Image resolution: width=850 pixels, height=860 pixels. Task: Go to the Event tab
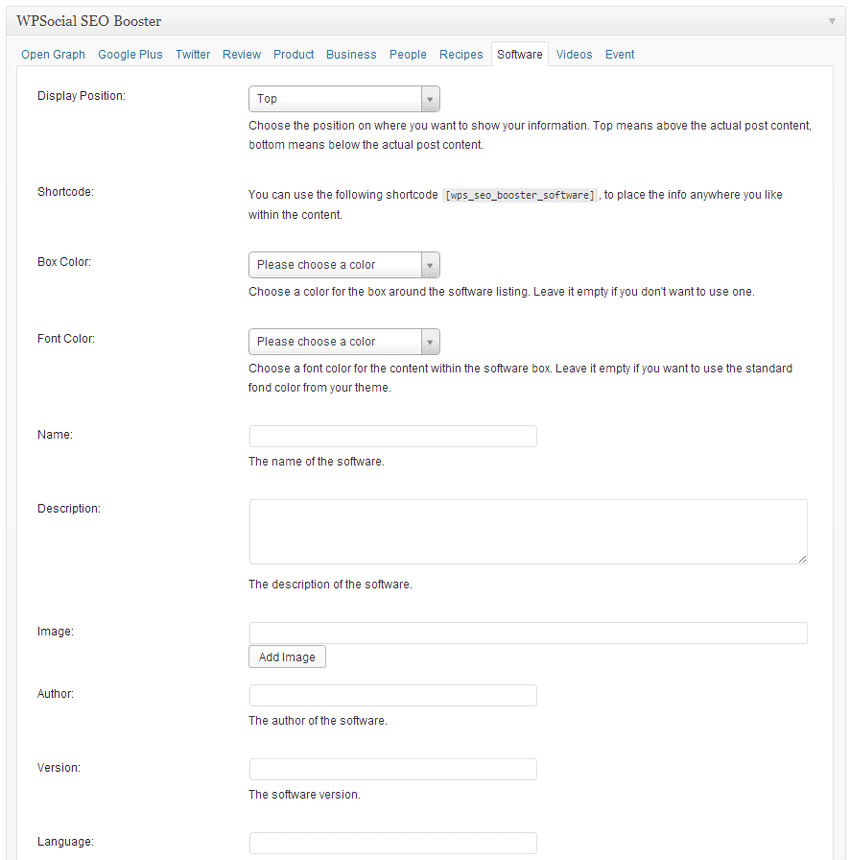pos(620,55)
